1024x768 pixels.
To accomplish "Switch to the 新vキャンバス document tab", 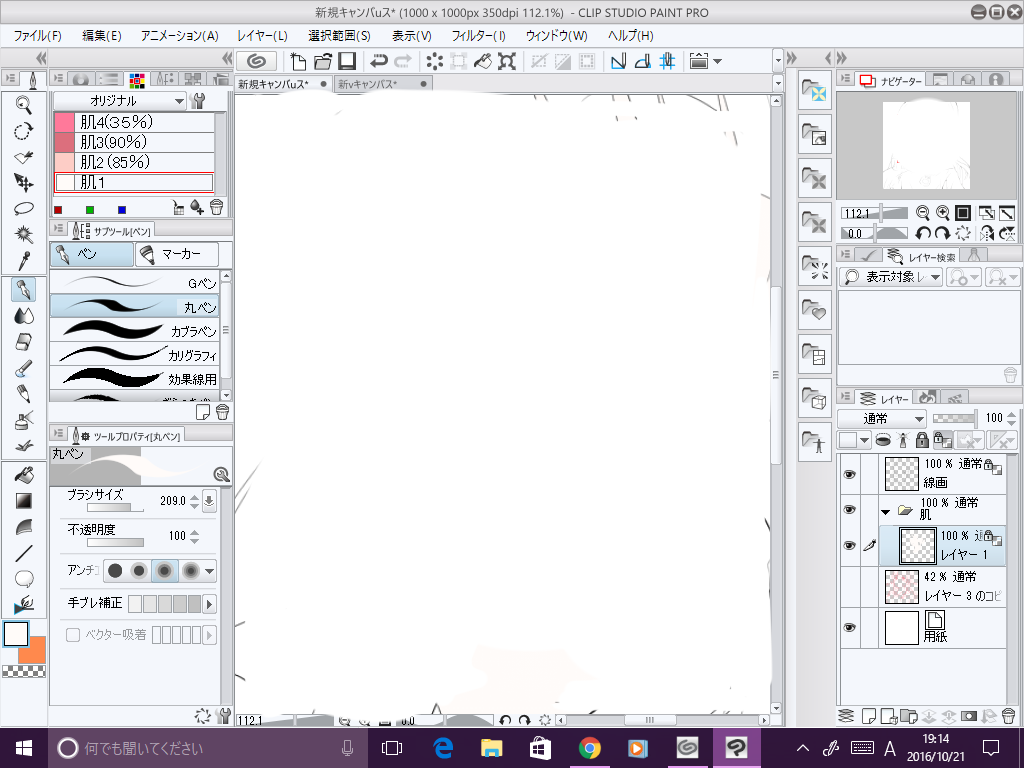I will click(368, 84).
